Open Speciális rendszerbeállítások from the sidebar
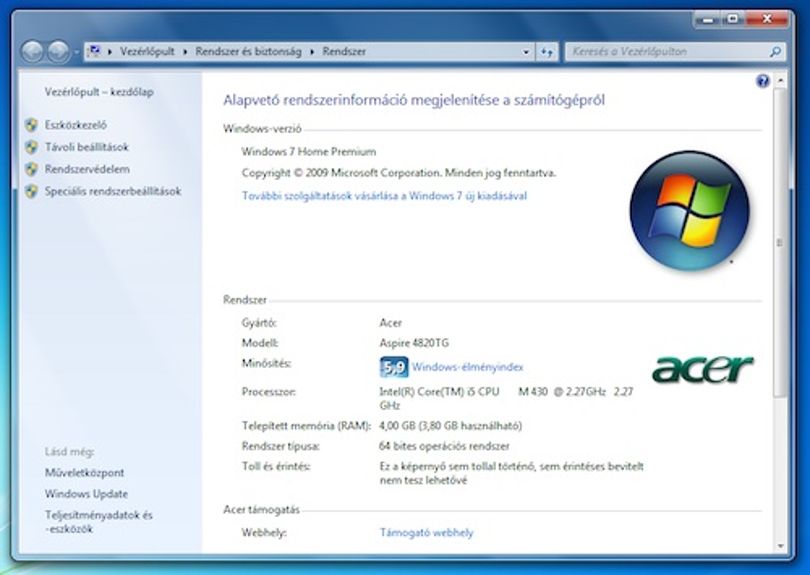Image resolution: width=810 pixels, height=575 pixels. pos(113,191)
